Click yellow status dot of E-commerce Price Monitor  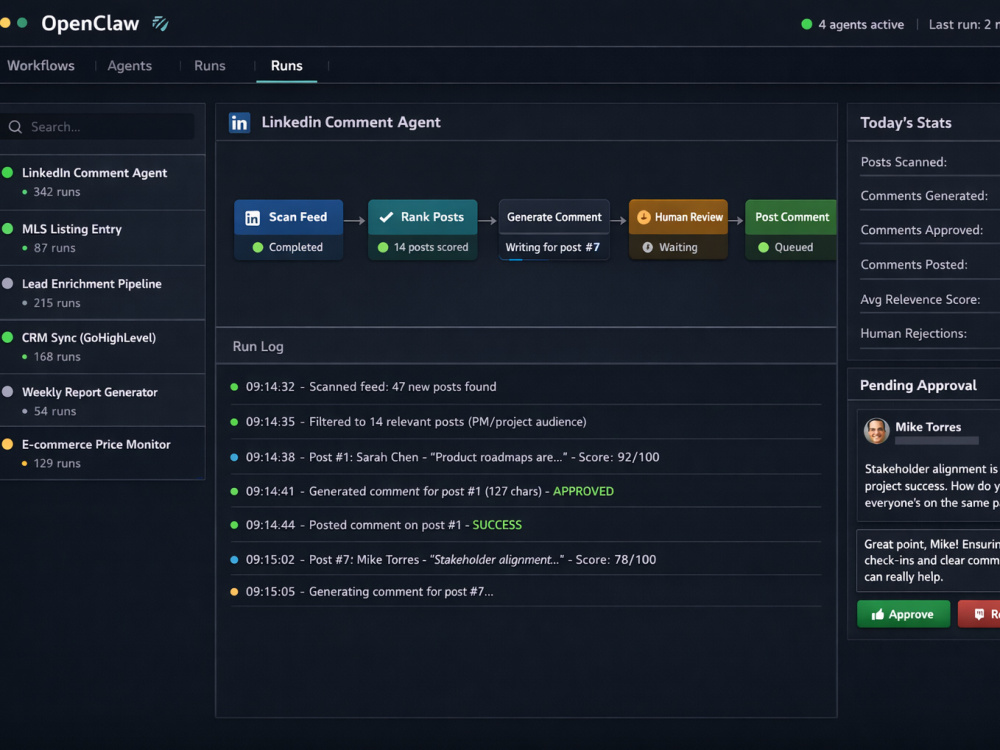8,444
